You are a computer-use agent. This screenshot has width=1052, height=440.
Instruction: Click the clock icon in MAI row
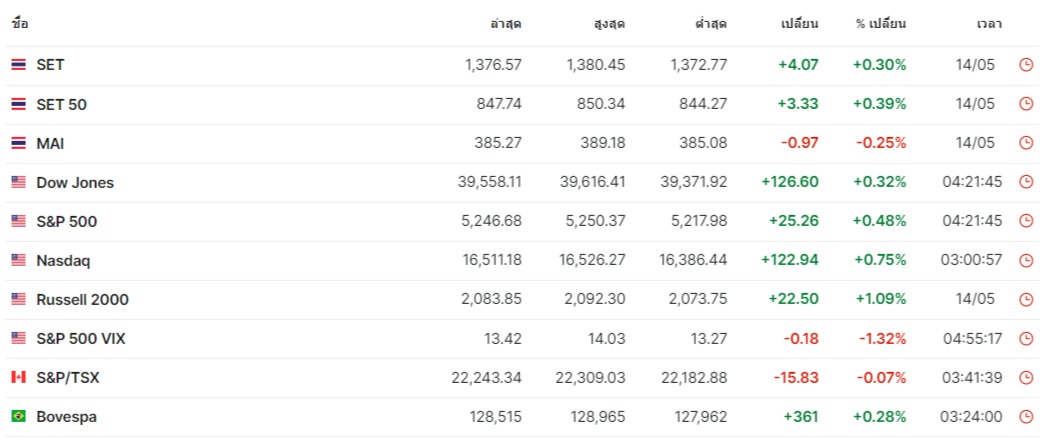[1025, 143]
